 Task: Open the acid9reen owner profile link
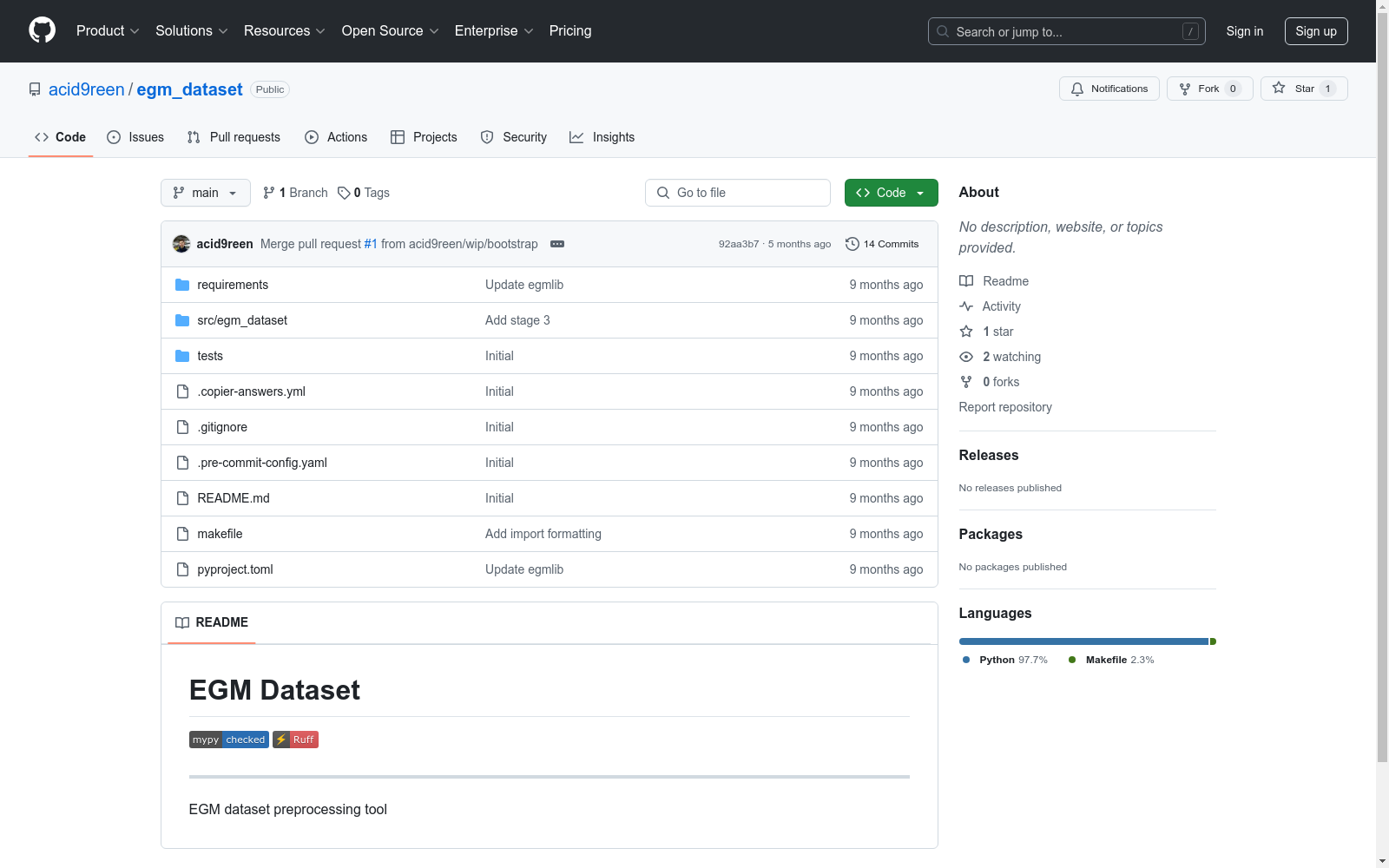tap(87, 89)
